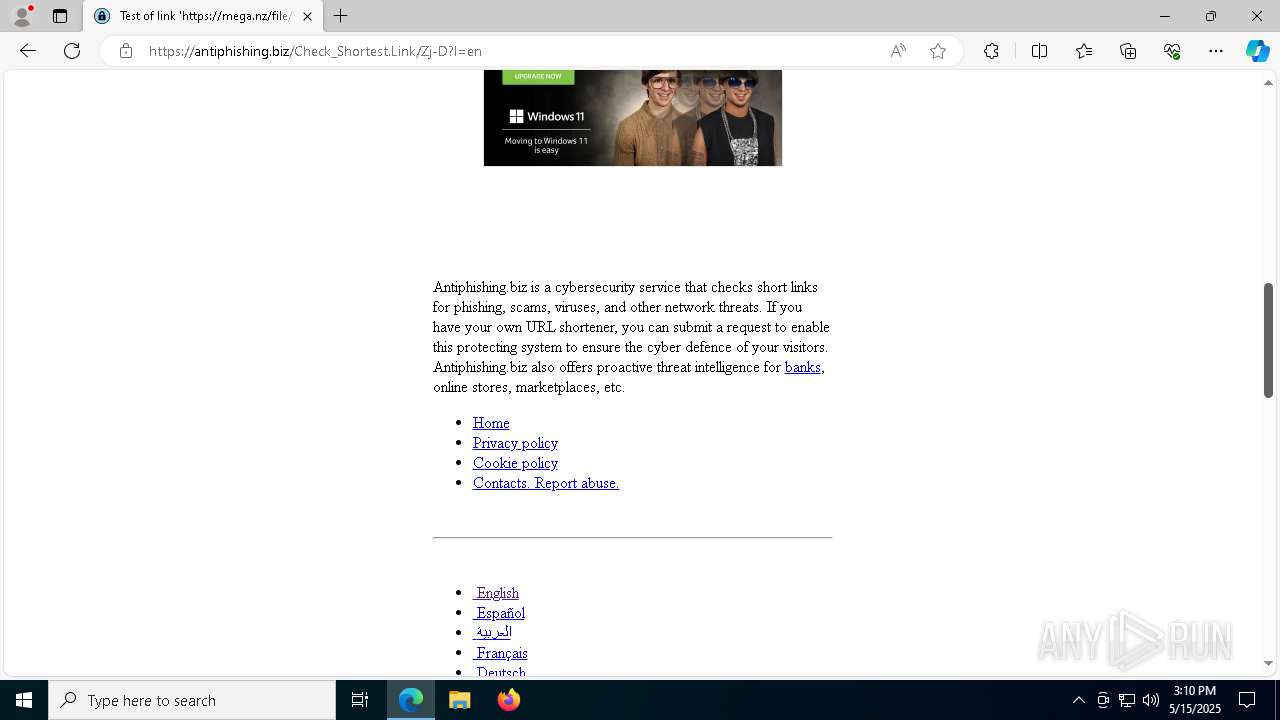Screen dimensions: 1280x720
Task: Follow the 'banks' hyperlink
Action: coord(803,367)
